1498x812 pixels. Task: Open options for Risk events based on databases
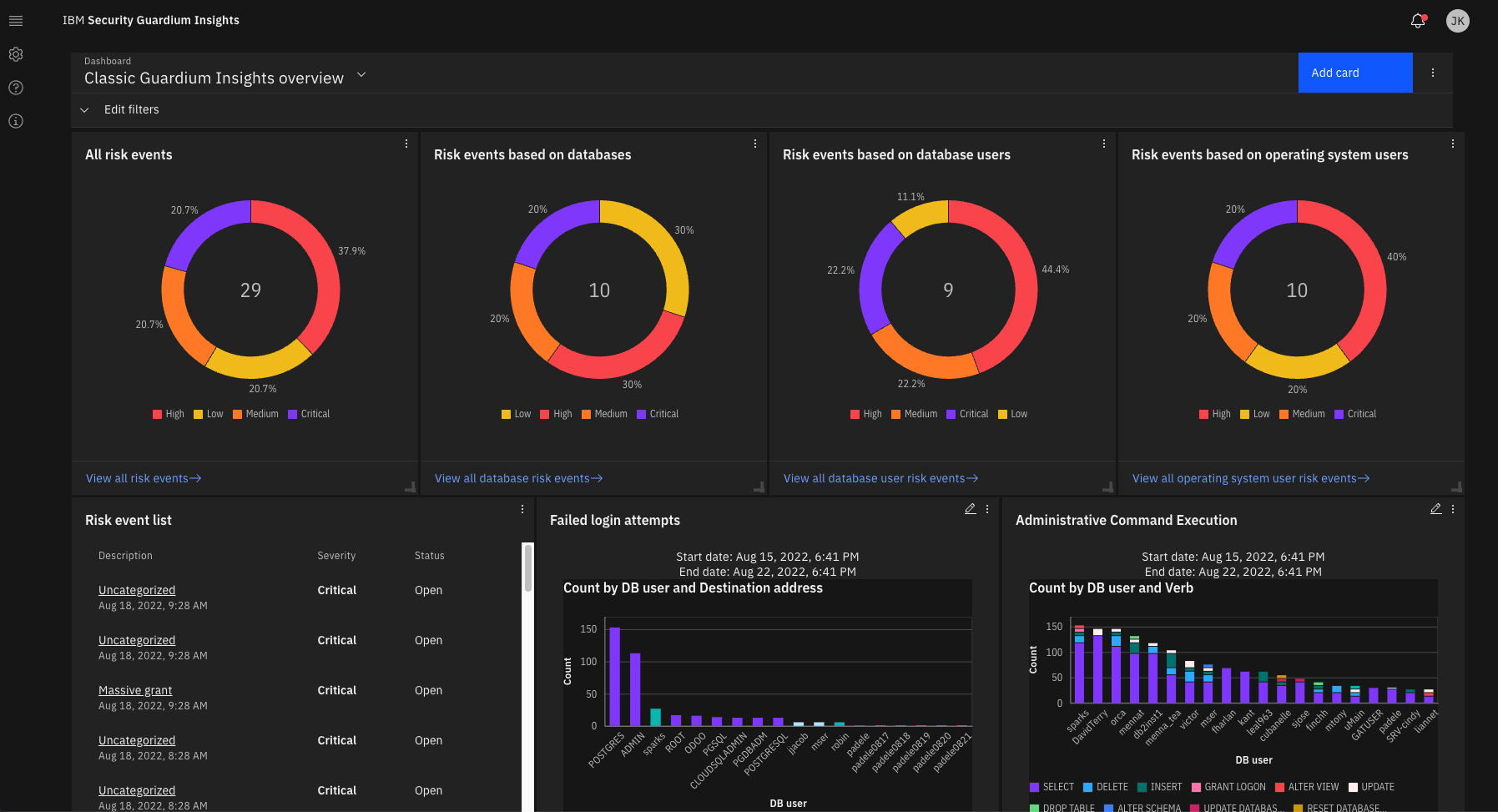(755, 144)
